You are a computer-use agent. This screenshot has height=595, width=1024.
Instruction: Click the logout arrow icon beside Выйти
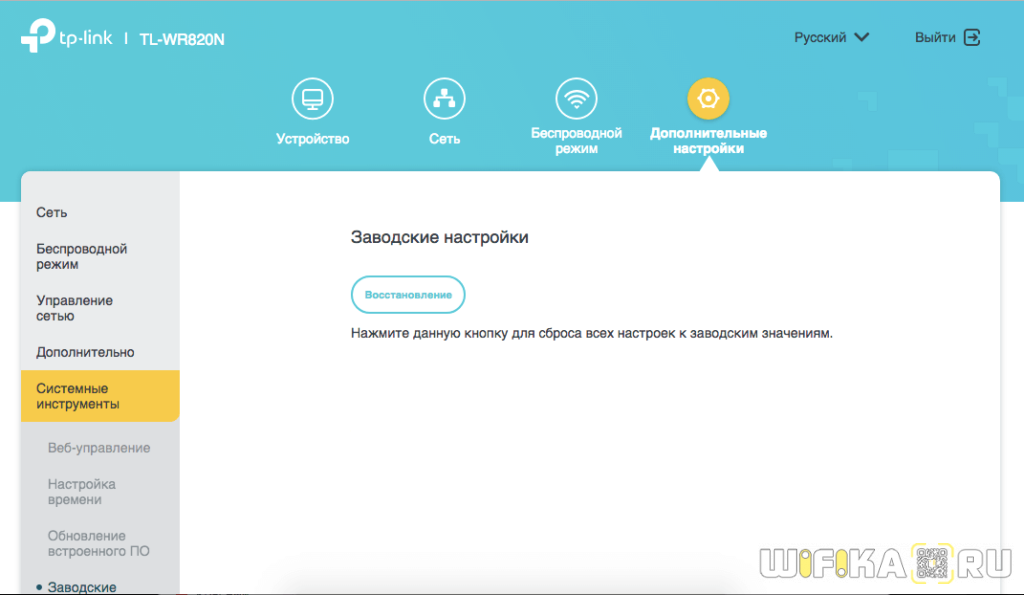pyautogui.click(x=971, y=38)
